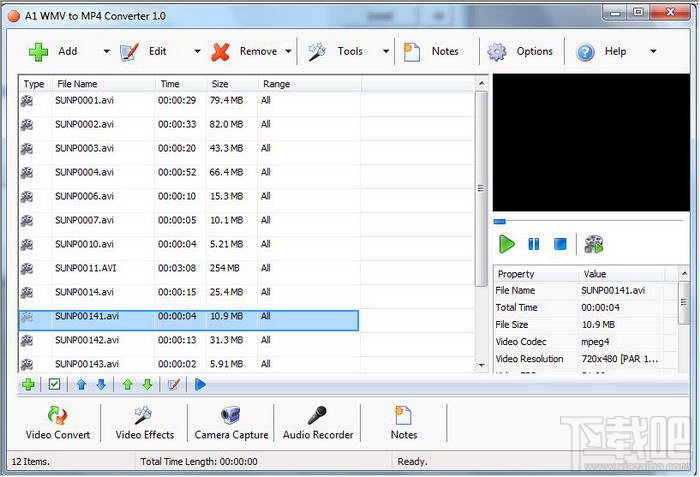Open the Video Convert tab
700x477 pixels.
(58, 423)
